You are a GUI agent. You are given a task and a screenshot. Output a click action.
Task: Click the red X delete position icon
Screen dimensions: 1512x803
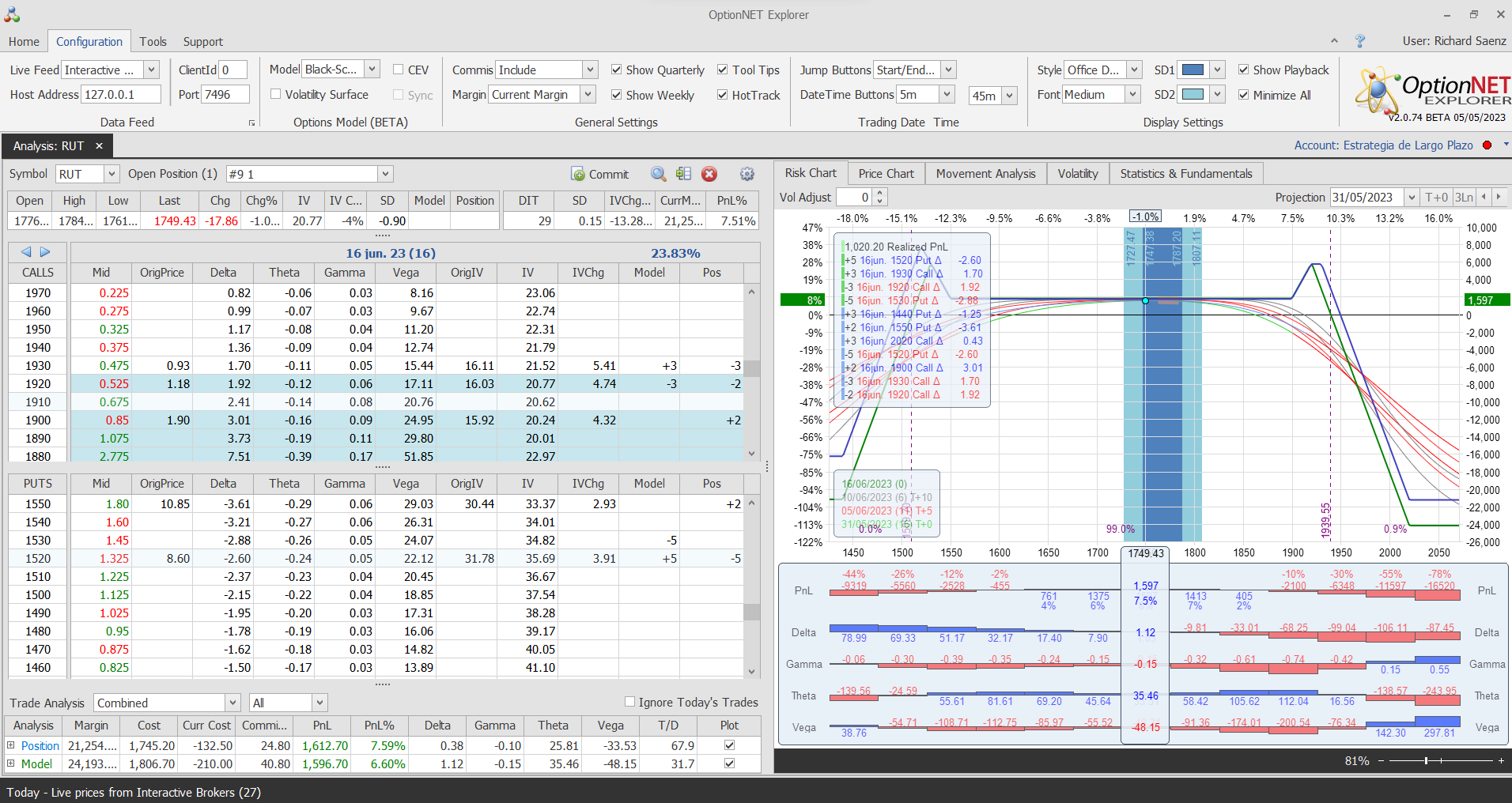(x=709, y=174)
